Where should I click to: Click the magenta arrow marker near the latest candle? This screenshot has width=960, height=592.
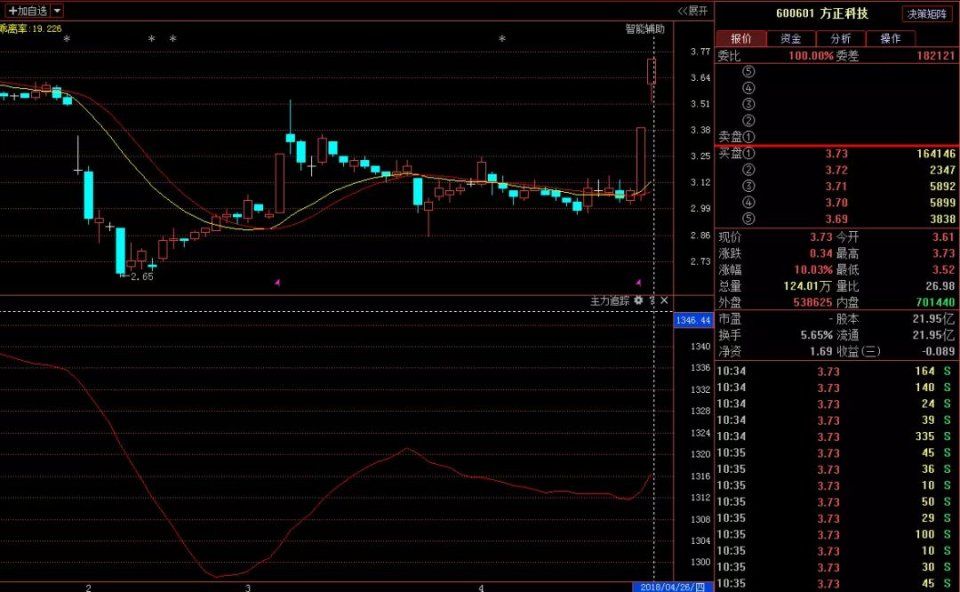coord(639,282)
